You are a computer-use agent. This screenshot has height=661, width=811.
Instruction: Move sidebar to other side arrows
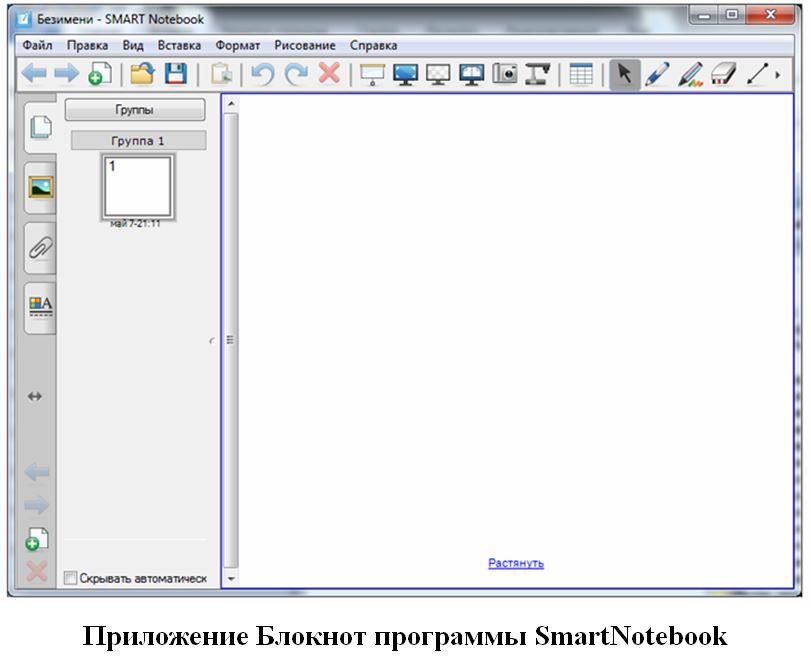click(35, 397)
